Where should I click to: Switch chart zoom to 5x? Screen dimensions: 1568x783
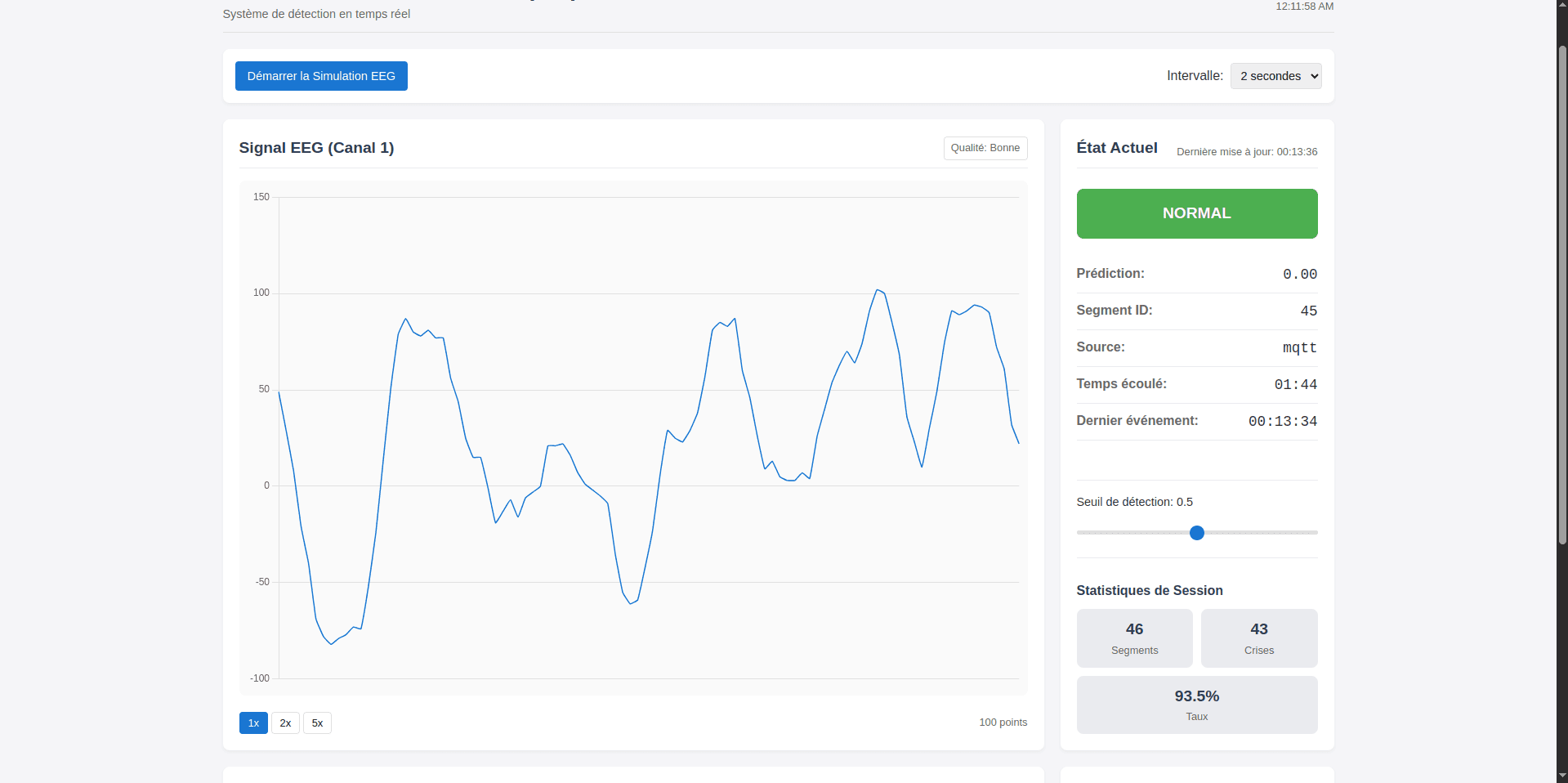(317, 723)
